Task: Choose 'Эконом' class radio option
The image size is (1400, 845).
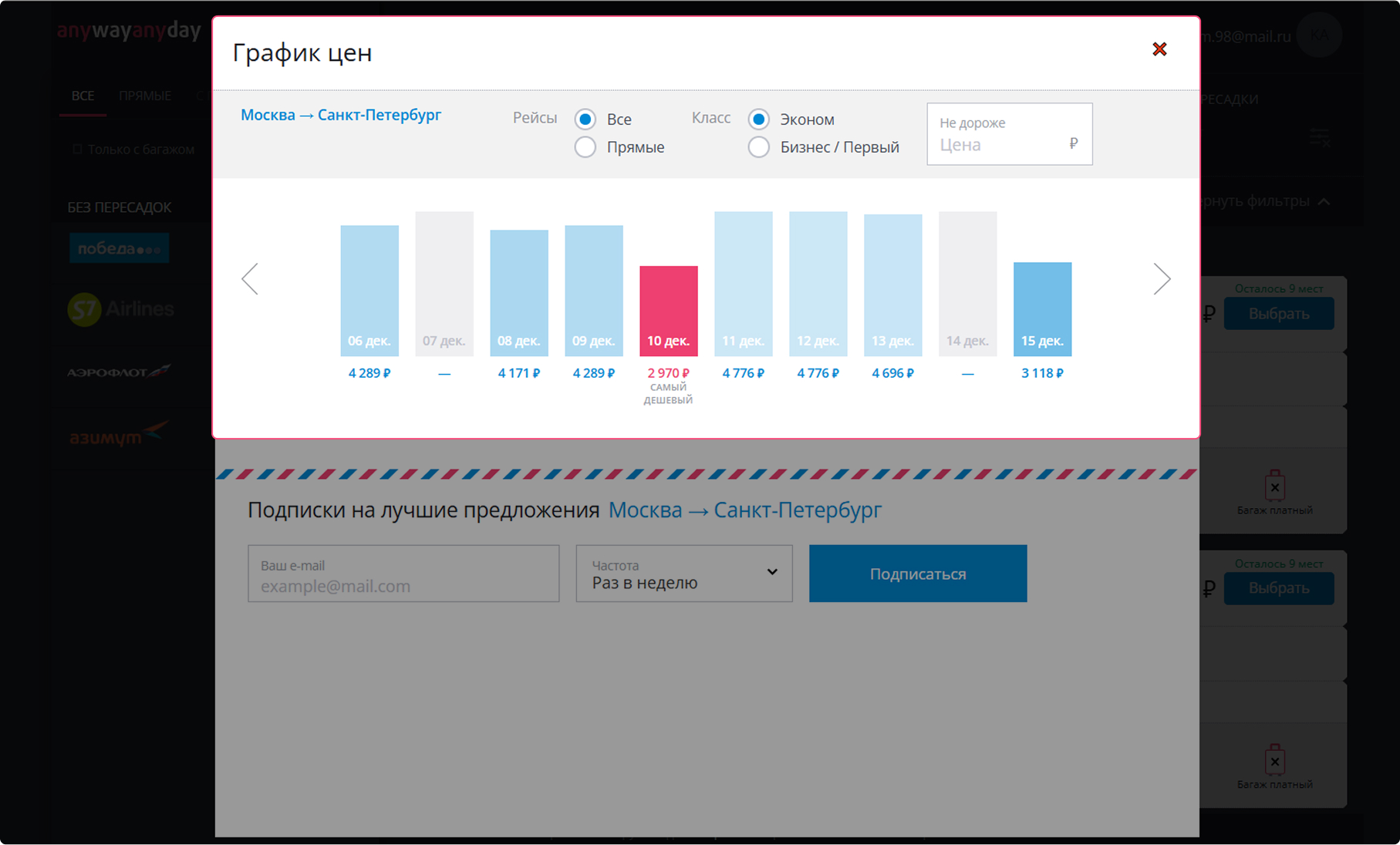Action: [x=759, y=120]
